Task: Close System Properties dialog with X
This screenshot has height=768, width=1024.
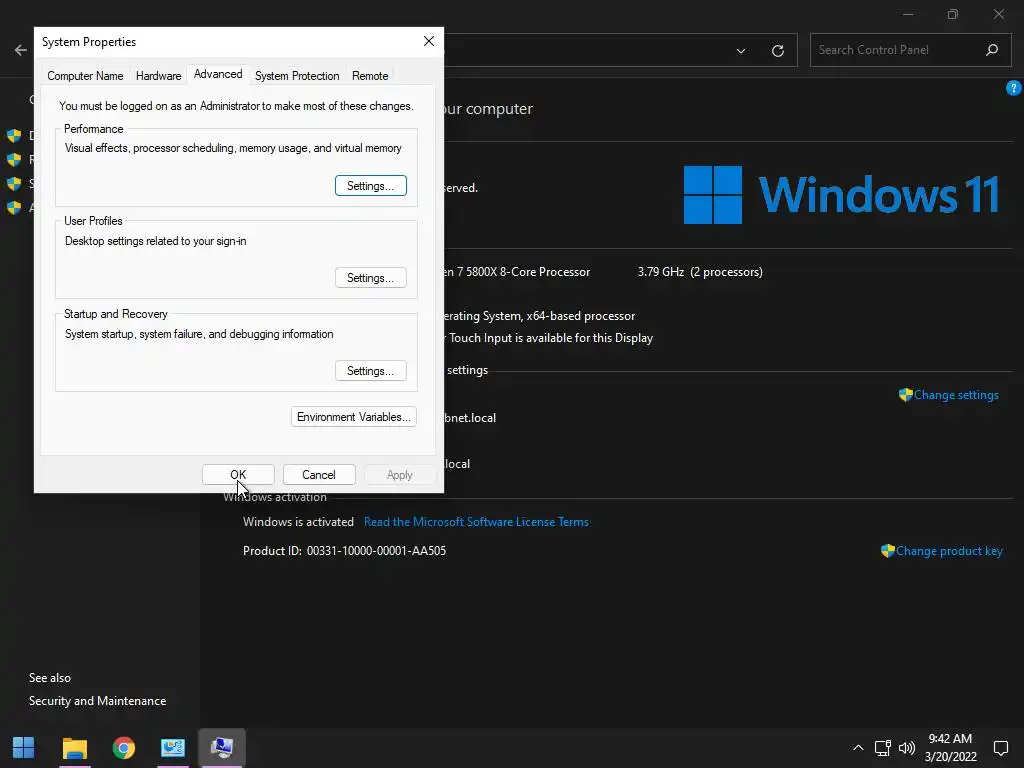Action: [428, 41]
